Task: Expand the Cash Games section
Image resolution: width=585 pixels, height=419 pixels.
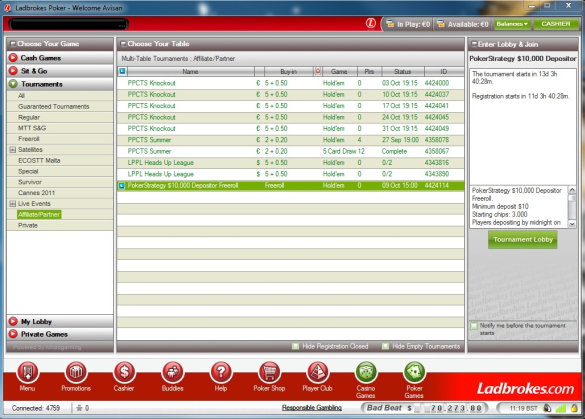Action: pos(60,58)
